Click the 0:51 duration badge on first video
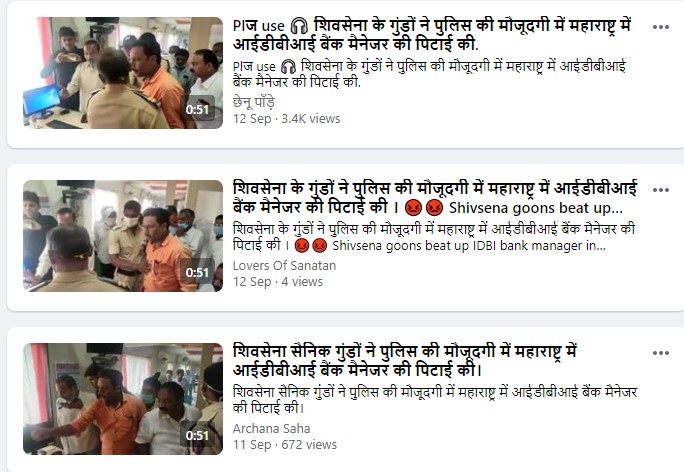The width and height of the screenshot is (684, 472). [x=197, y=109]
